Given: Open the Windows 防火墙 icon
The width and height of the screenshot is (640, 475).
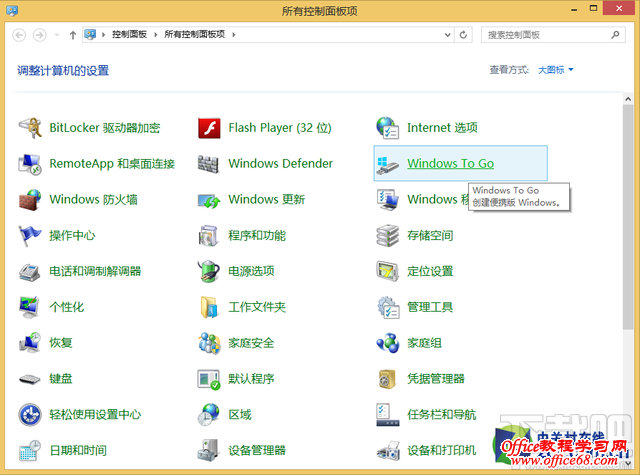Looking at the screenshot, I should [x=30, y=200].
